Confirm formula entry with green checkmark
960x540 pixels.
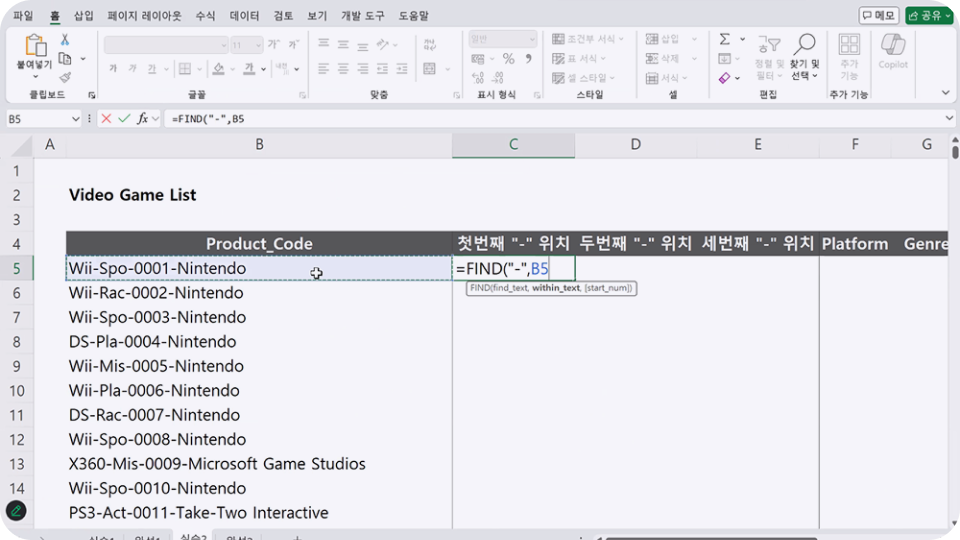(124, 118)
